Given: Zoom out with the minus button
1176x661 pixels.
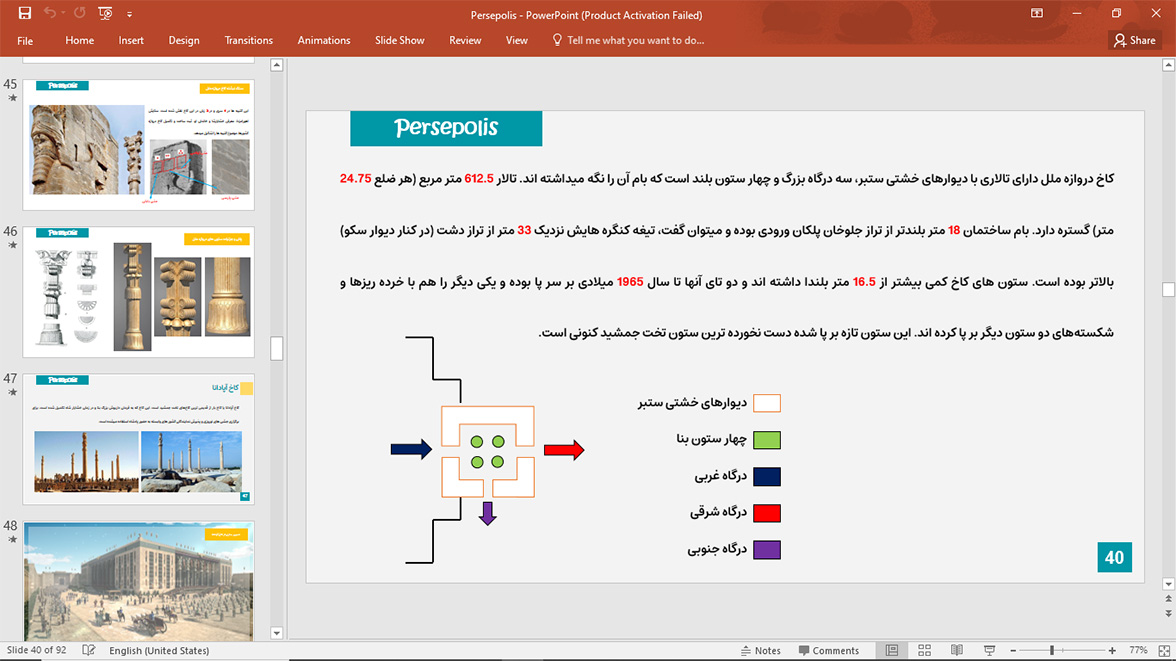Looking at the screenshot, I should coord(1013,650).
